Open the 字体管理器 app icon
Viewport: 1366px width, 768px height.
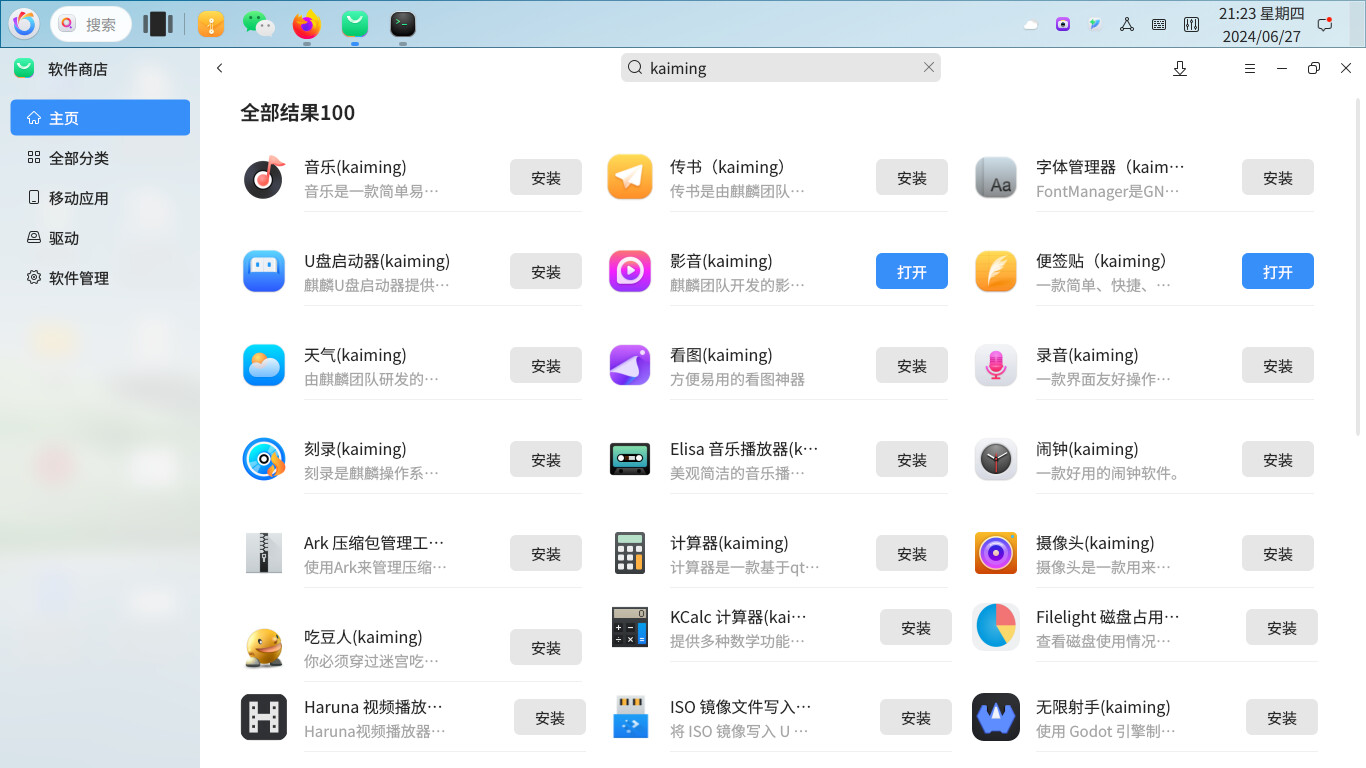996,178
